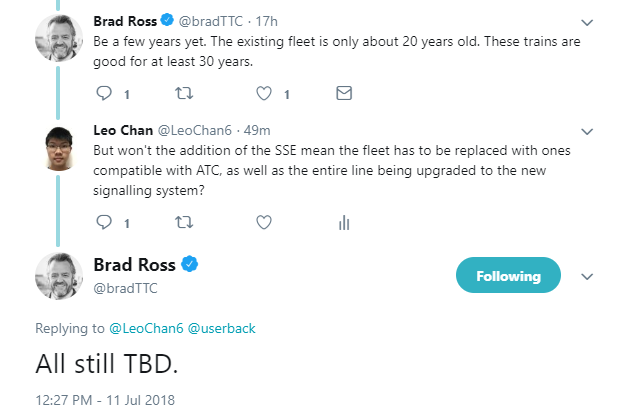Retweet Brad Ross's fleet age tweet
The width and height of the screenshot is (628, 418).
(183, 94)
